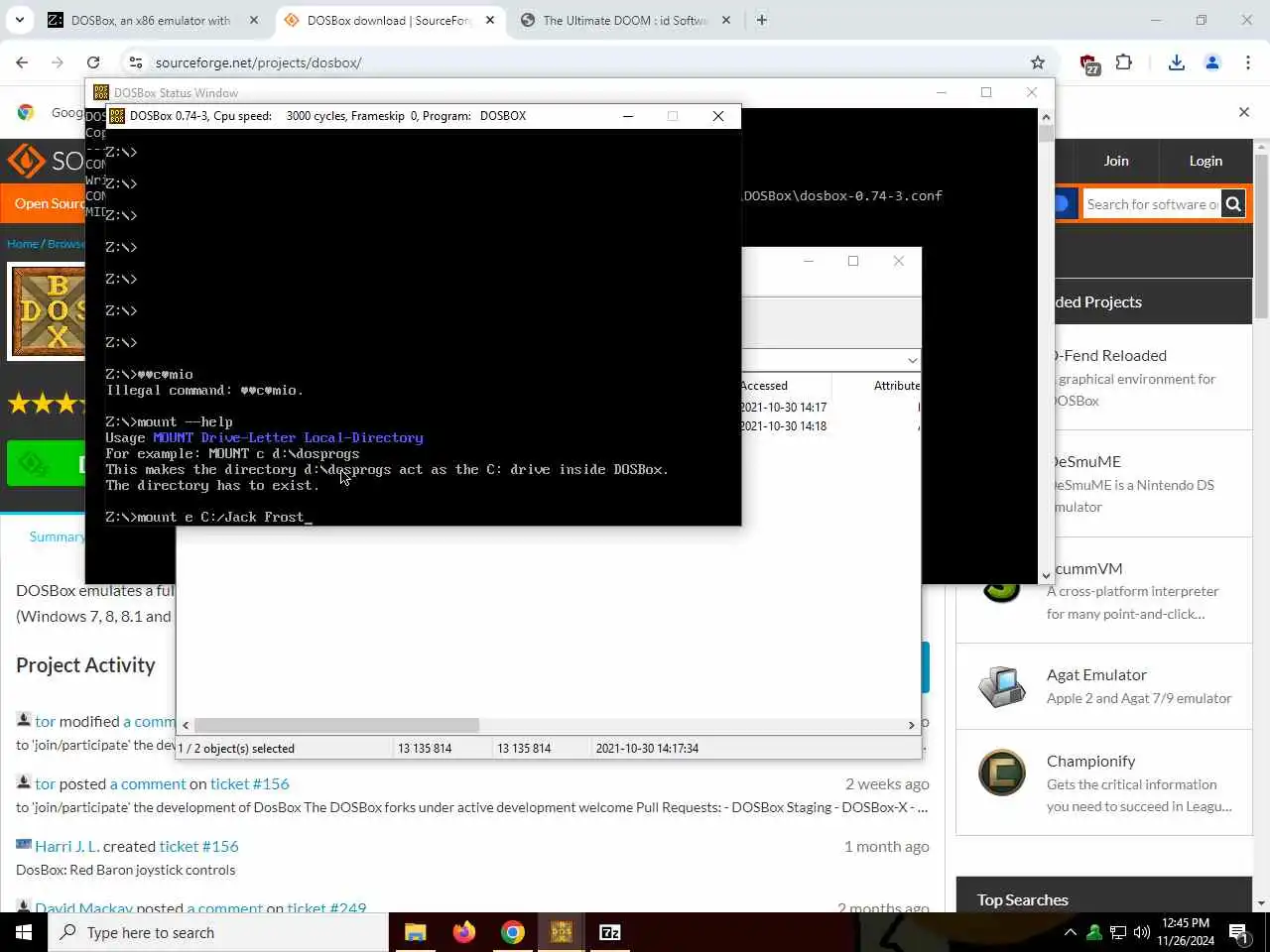
Task: Click the objects selected status bar text
Action: tap(236, 749)
